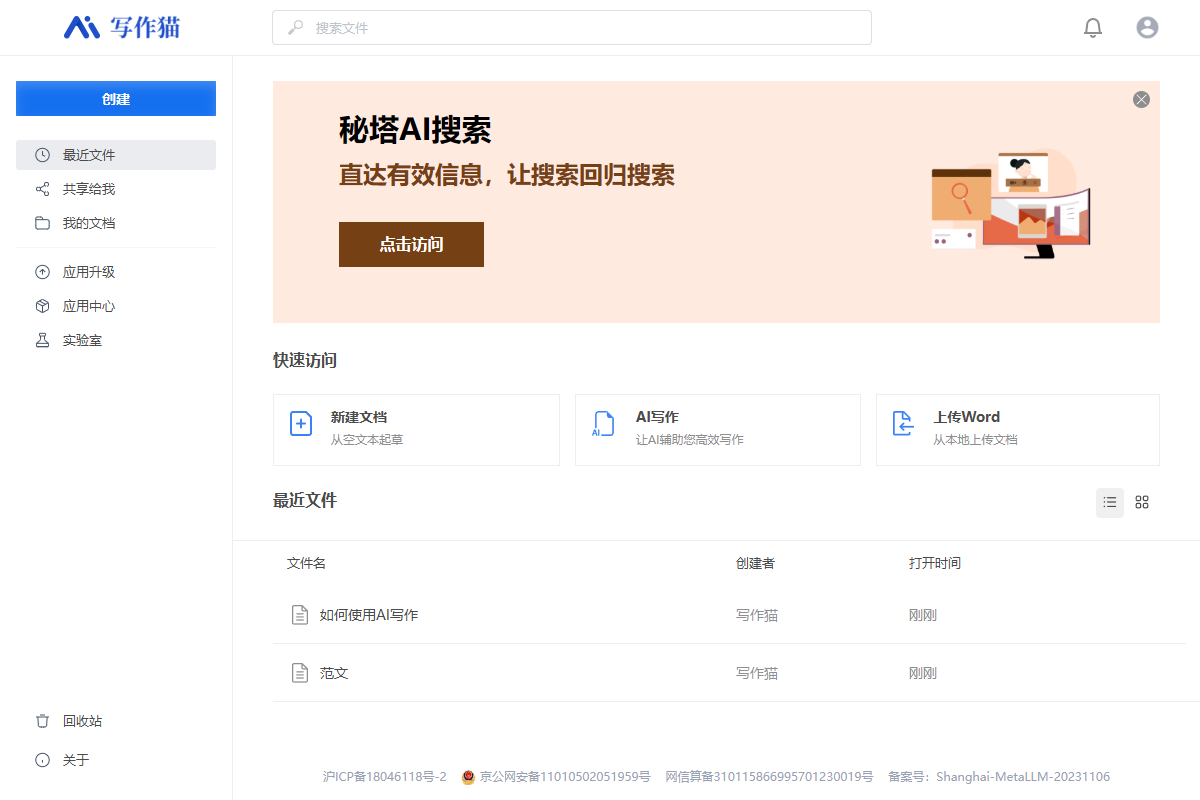Switch to grid view layout
Screen dimensions: 1200x800
coord(1142,502)
